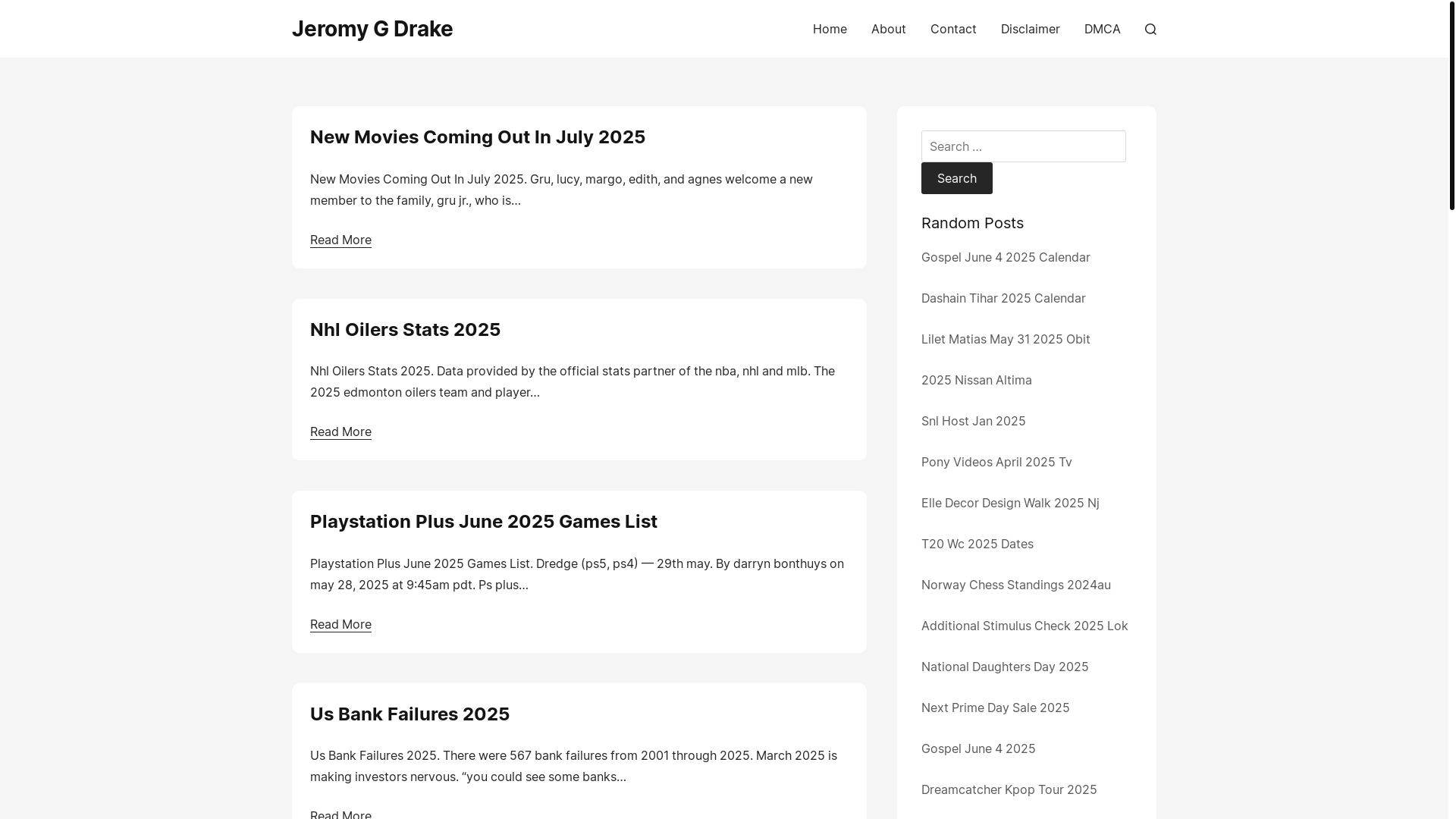Open Snl Host Jan 2025 link
1456x819 pixels.
click(x=973, y=421)
